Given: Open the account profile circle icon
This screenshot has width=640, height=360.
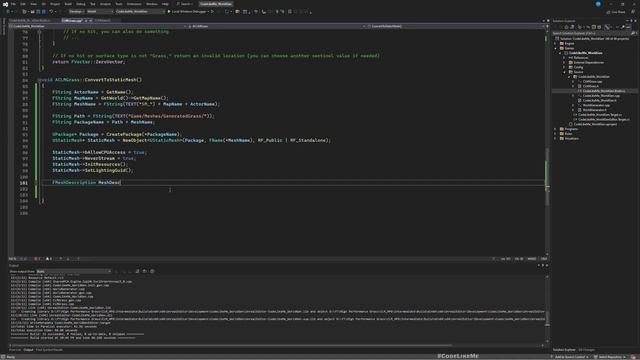Looking at the screenshot, I should click(x=598, y=4).
